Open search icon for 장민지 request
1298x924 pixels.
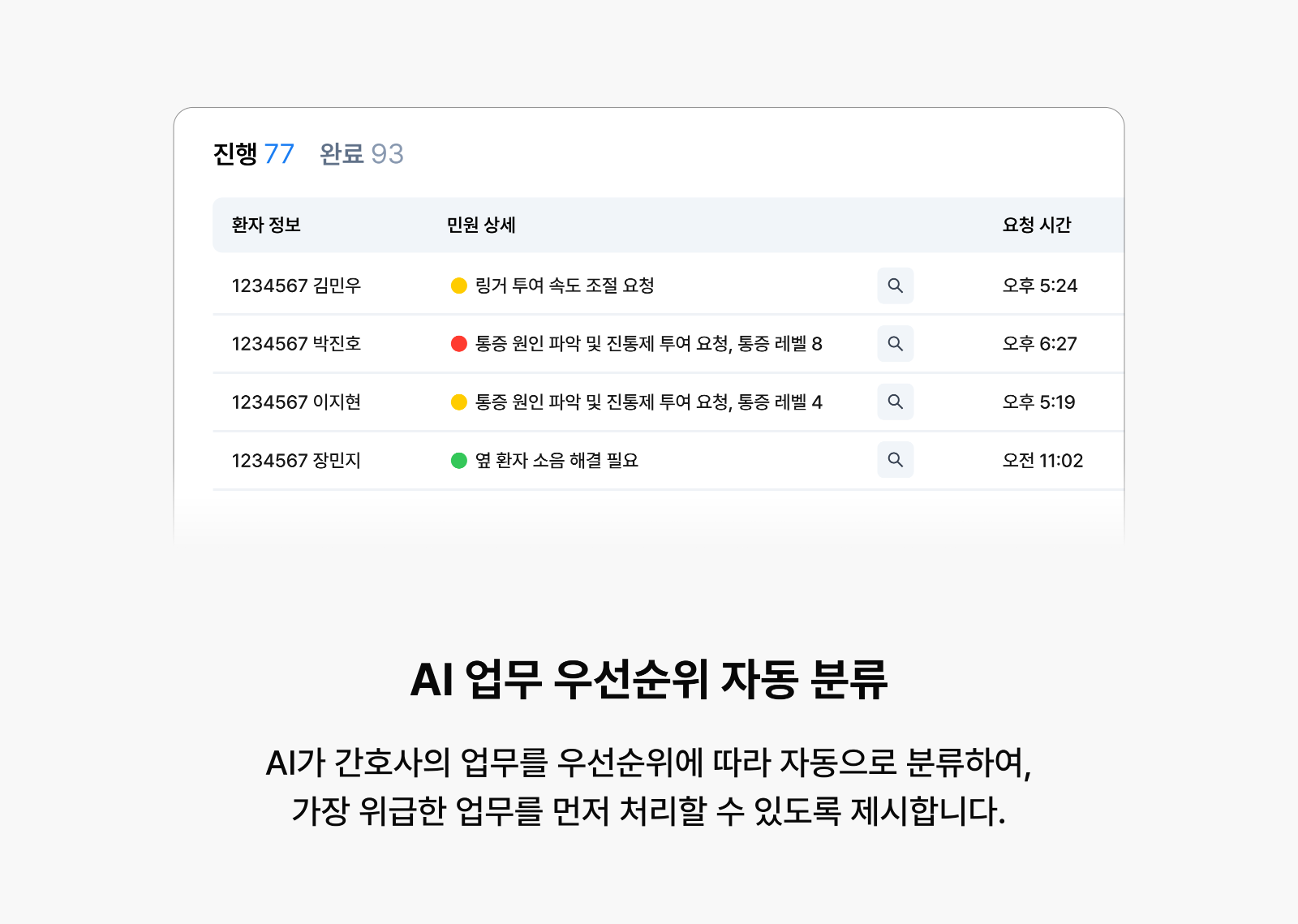click(x=895, y=460)
